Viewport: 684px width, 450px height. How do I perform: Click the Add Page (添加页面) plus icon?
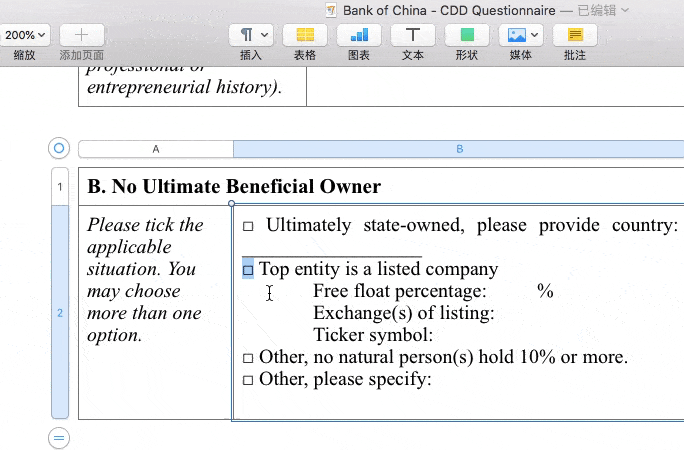(x=82, y=35)
